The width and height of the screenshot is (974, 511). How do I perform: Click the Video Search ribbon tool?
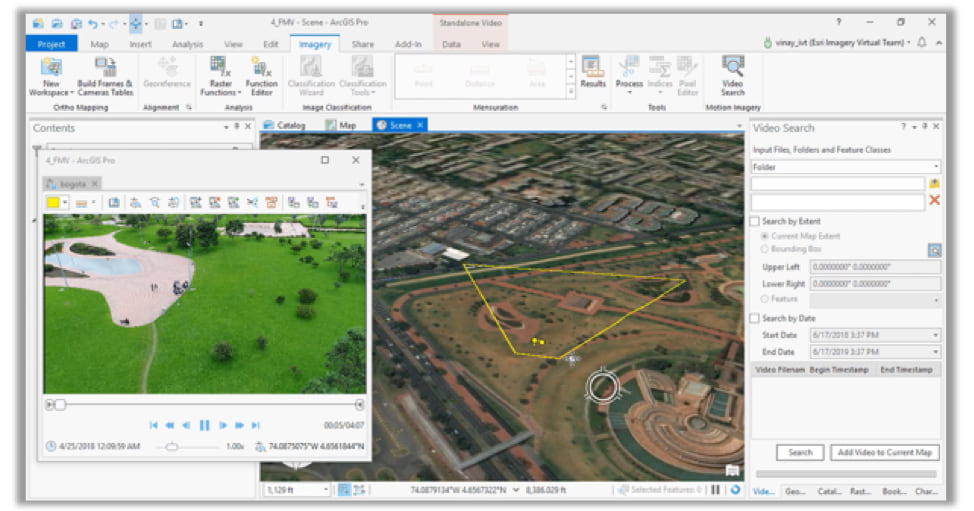732,76
